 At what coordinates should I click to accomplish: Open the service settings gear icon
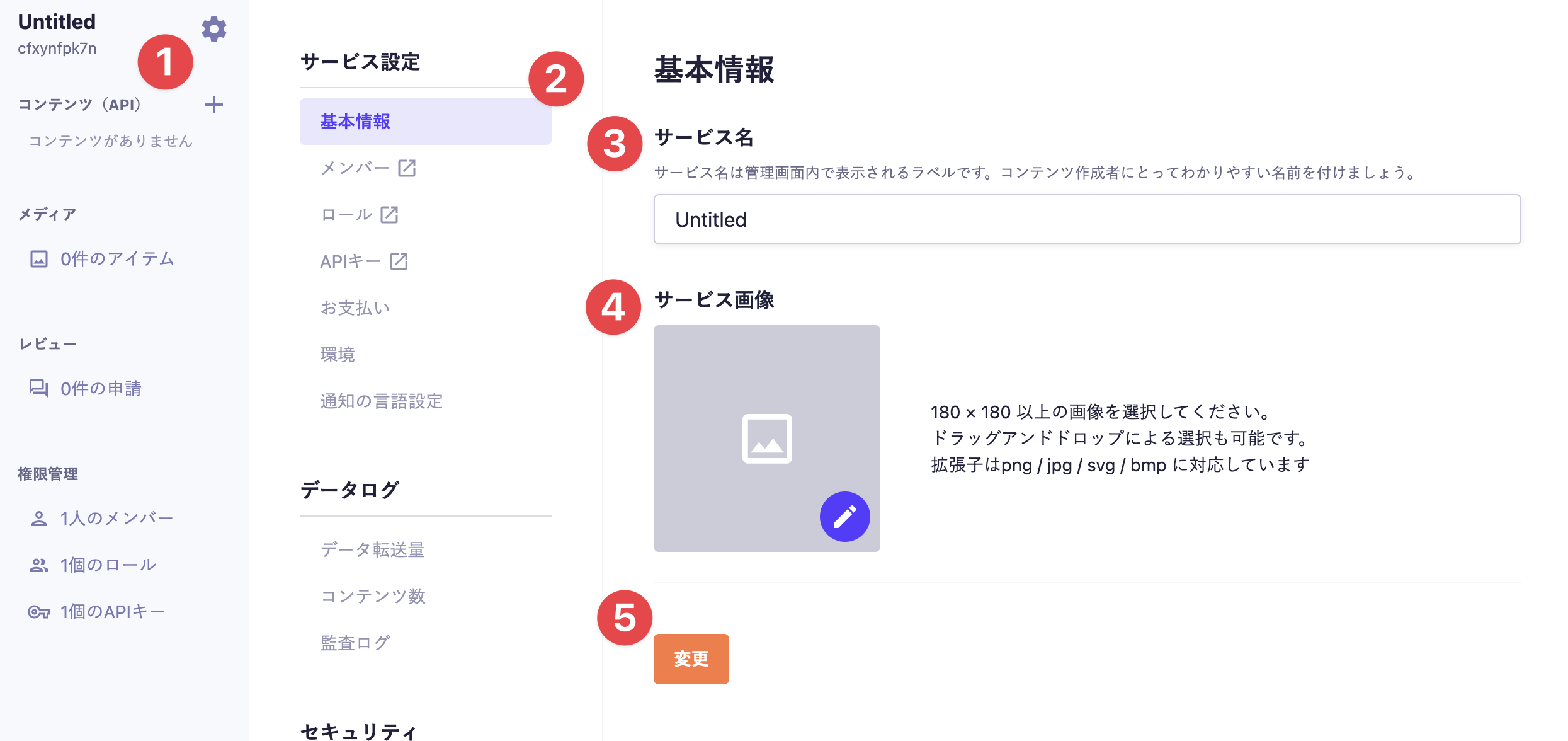click(214, 28)
